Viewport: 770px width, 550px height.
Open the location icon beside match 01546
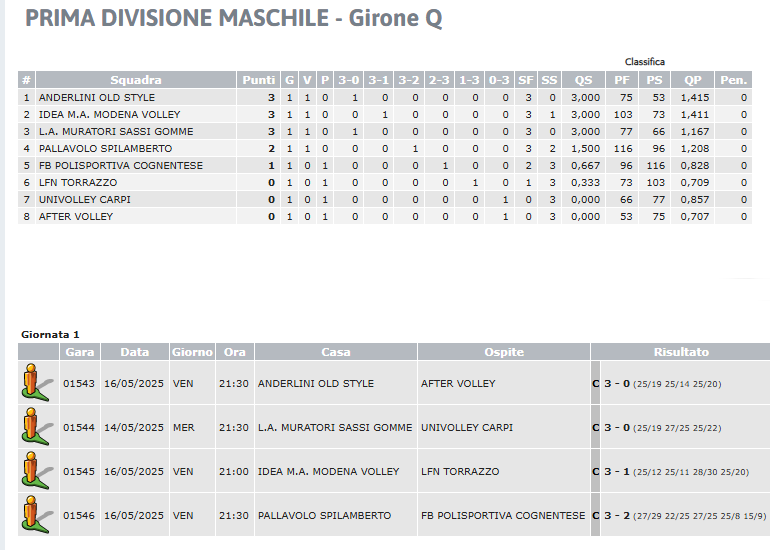[37, 515]
